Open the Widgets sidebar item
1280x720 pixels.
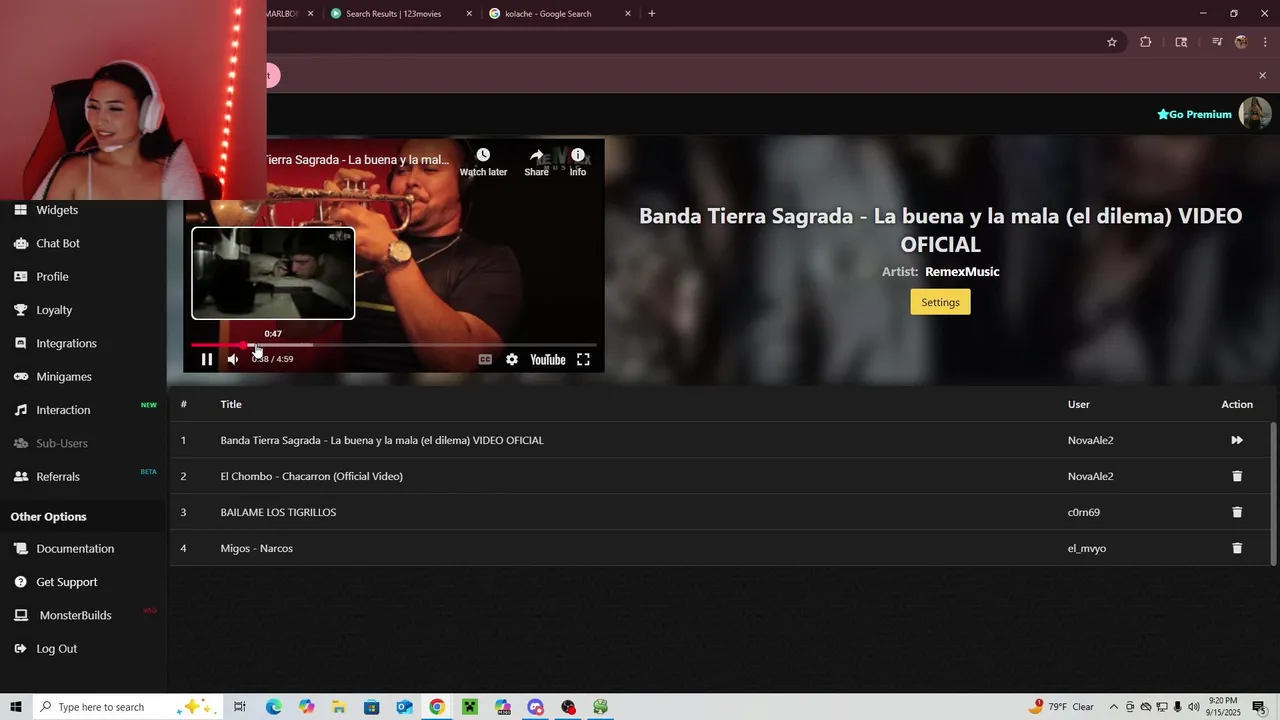pos(57,210)
